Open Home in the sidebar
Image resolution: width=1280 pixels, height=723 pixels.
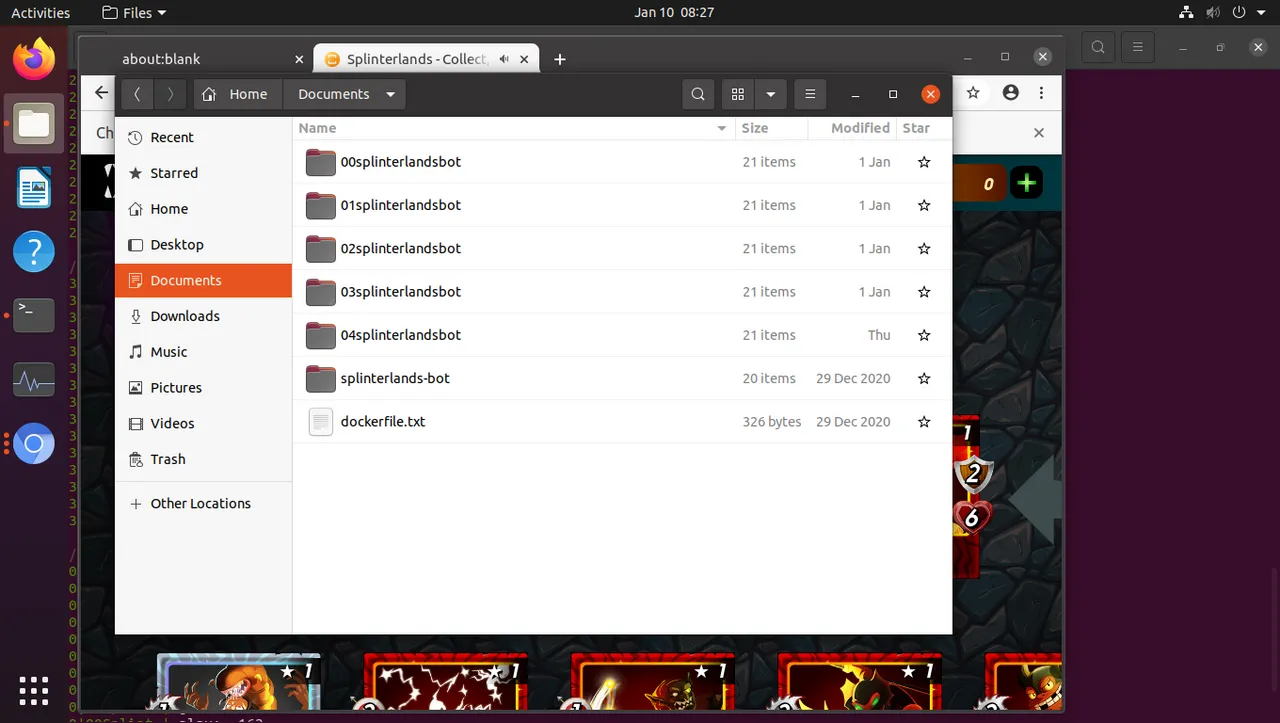[x=203, y=209]
